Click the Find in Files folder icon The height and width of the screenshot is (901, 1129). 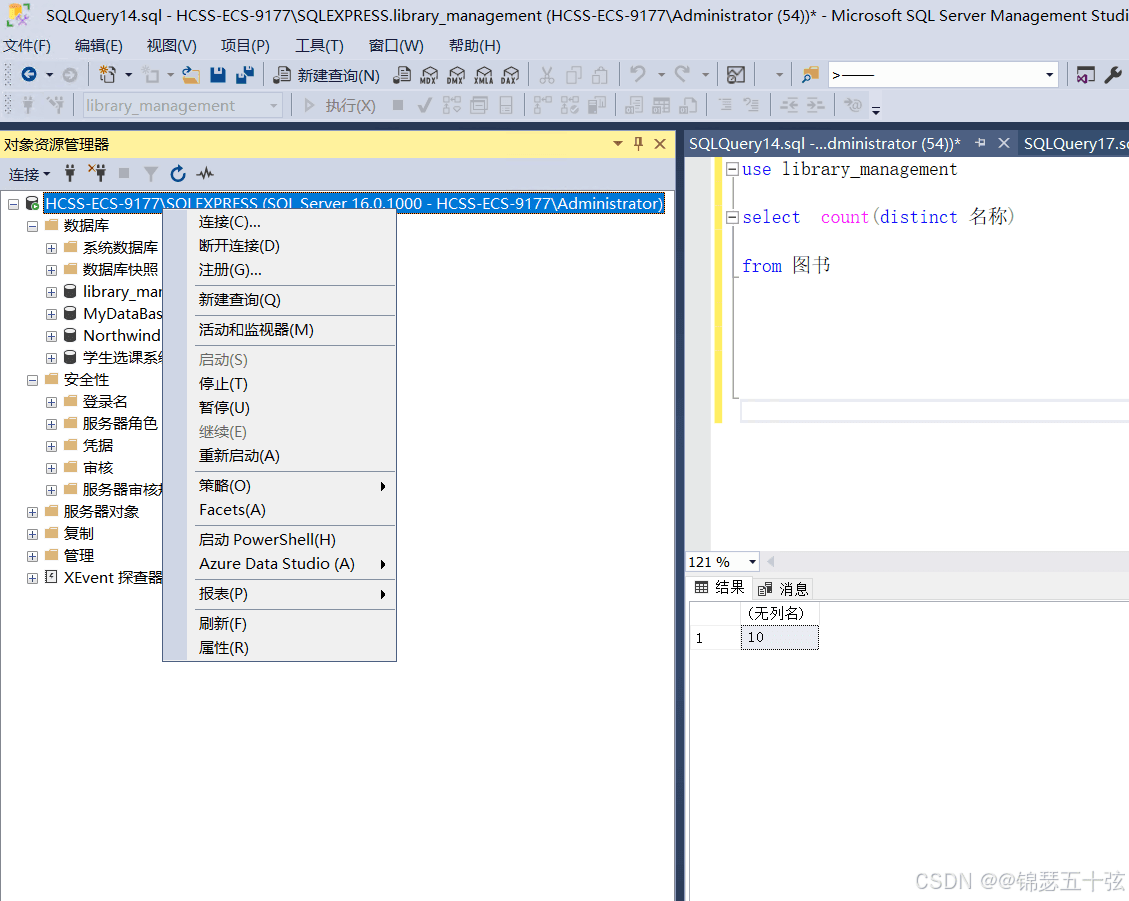[811, 74]
